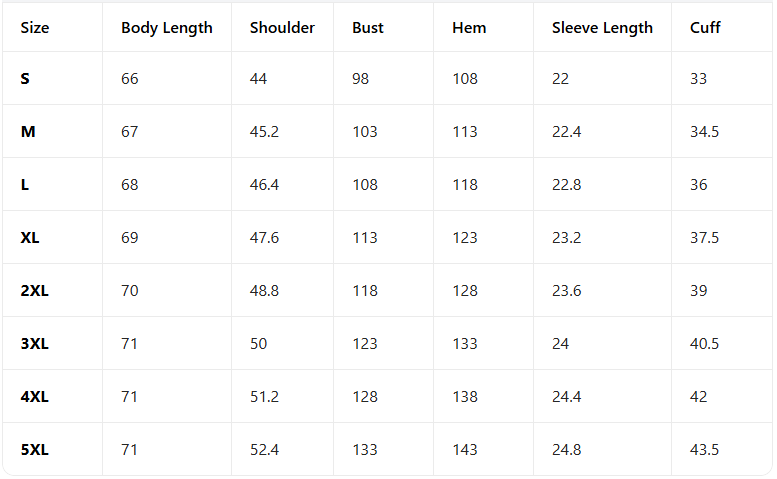Click the Size column header
Image resolution: width=777 pixels, height=479 pixels.
click(x=35, y=28)
